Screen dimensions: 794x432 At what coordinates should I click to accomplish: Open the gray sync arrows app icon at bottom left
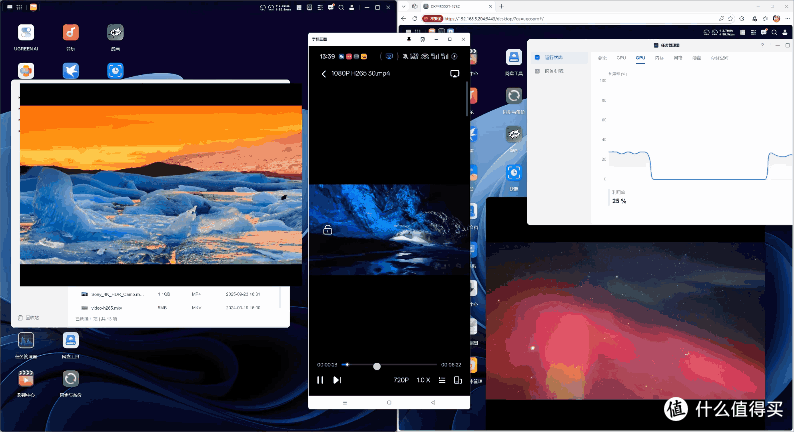click(x=70, y=379)
